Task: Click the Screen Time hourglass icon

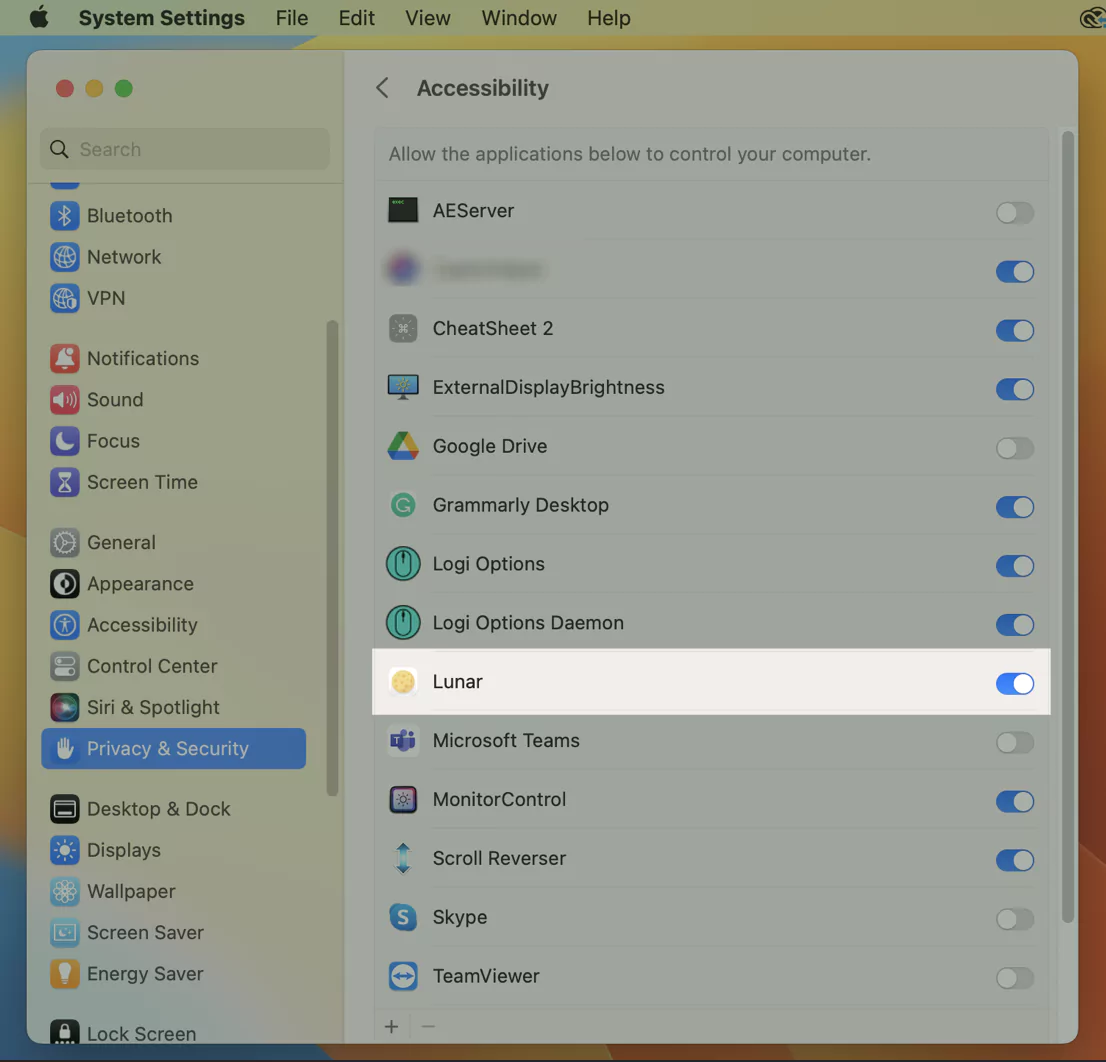Action: click(x=64, y=482)
